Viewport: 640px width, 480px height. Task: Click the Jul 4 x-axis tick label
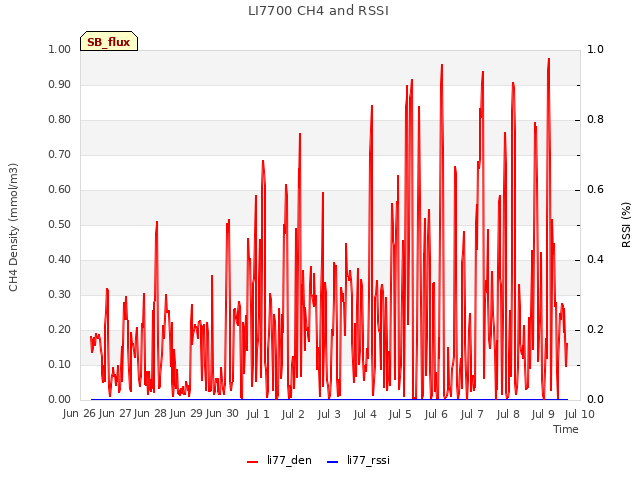365,414
